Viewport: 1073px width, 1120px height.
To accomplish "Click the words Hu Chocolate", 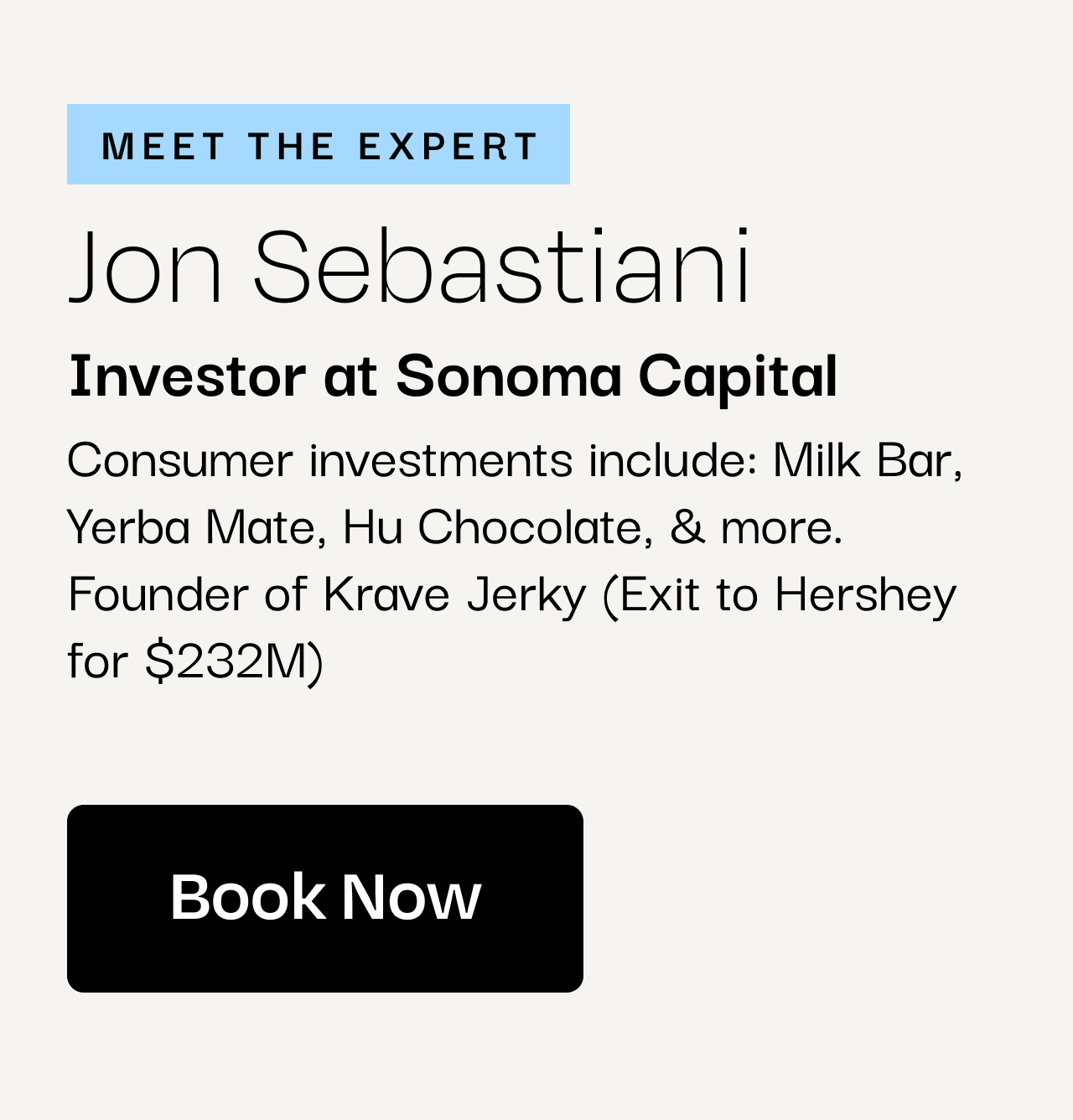I will pyautogui.click(x=493, y=526).
